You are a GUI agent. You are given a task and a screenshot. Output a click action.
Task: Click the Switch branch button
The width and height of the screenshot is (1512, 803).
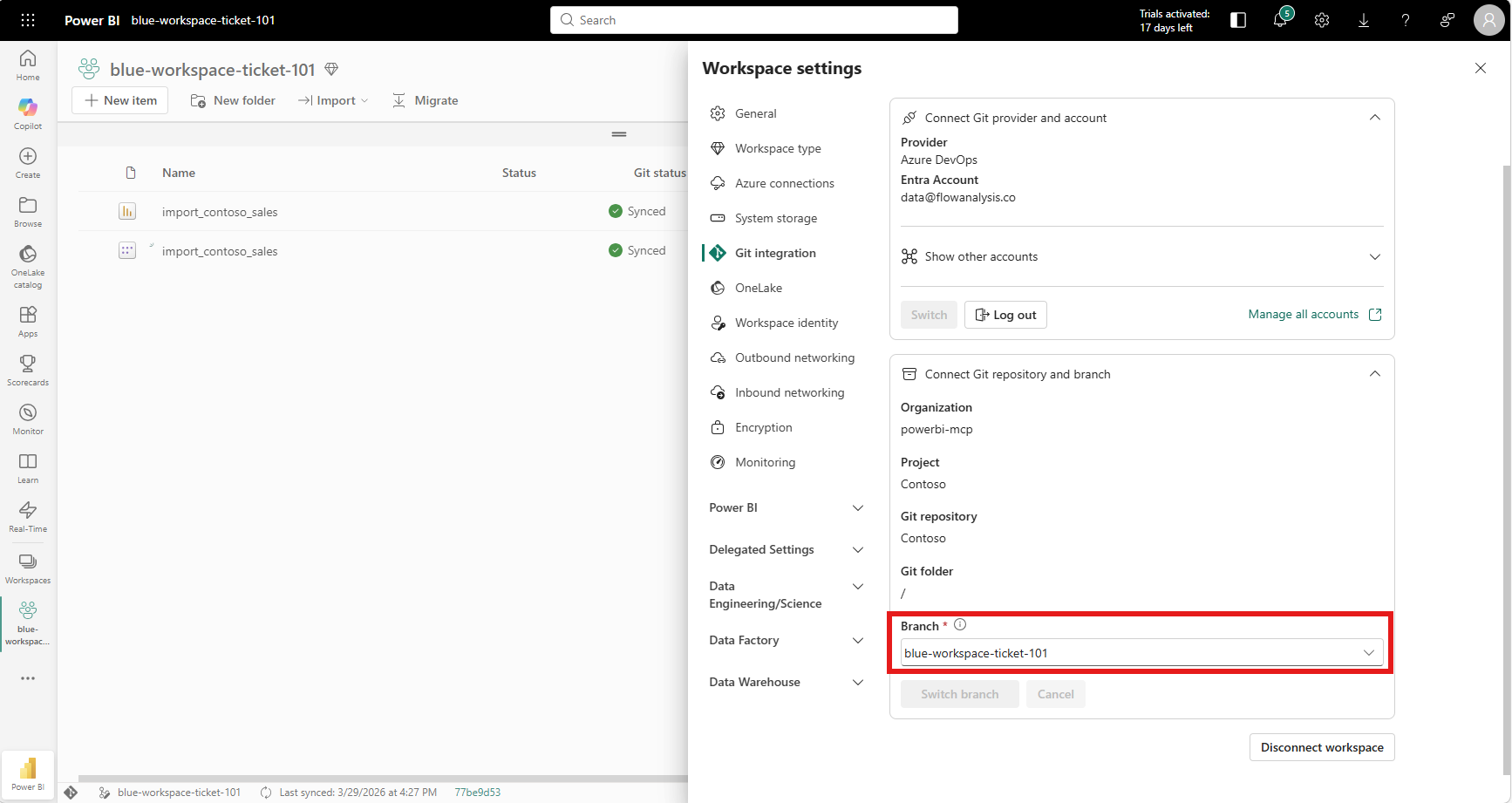point(959,694)
